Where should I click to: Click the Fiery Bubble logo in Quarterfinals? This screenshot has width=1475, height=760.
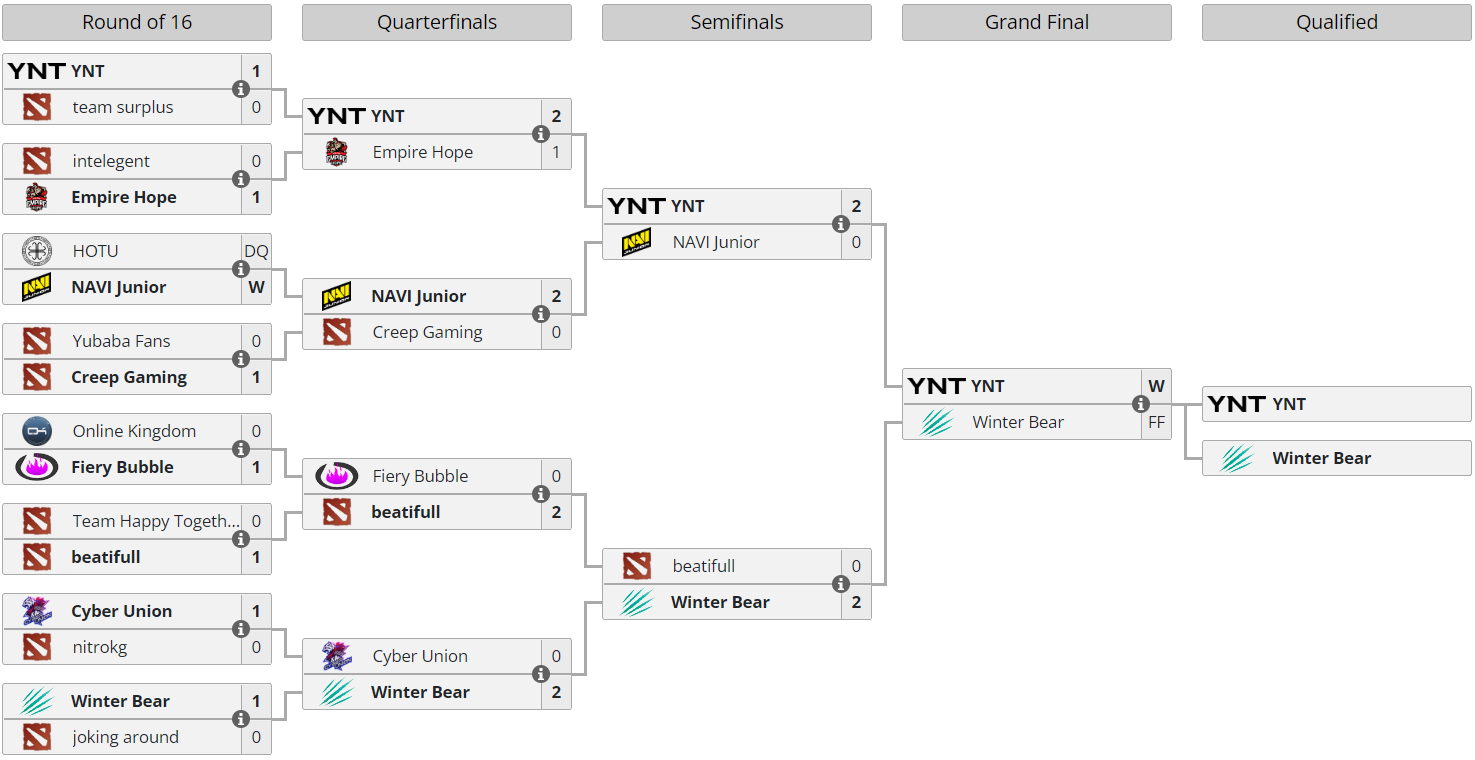point(337,476)
